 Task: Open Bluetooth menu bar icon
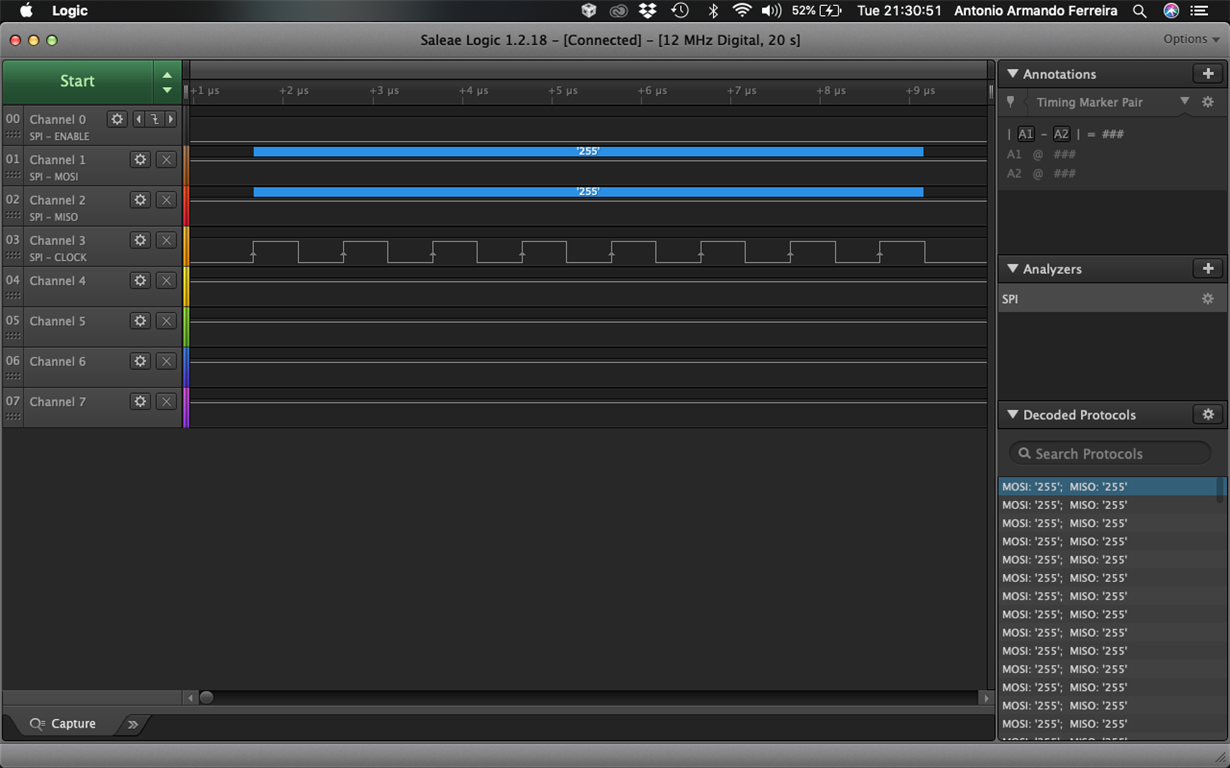713,11
